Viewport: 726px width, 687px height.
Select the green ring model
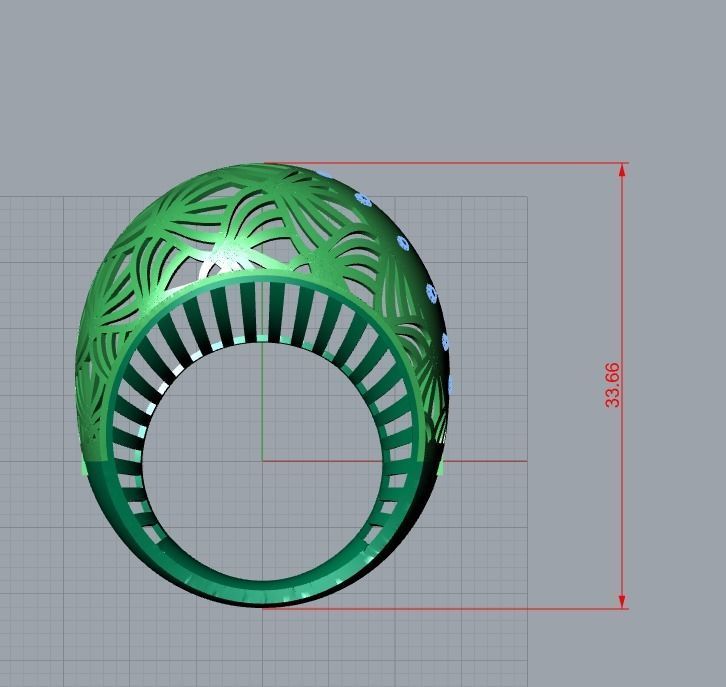point(262,385)
